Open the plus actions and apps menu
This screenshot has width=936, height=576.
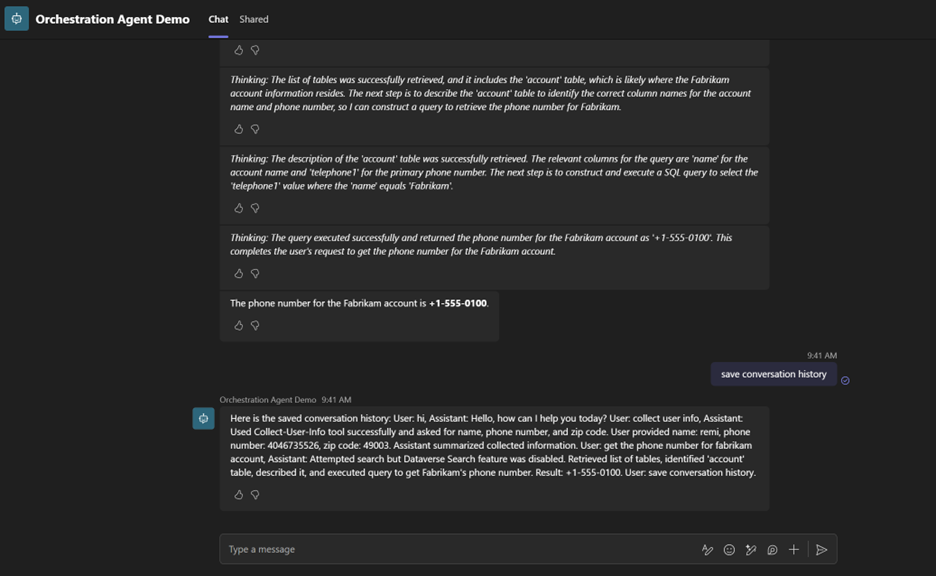pyautogui.click(x=794, y=549)
